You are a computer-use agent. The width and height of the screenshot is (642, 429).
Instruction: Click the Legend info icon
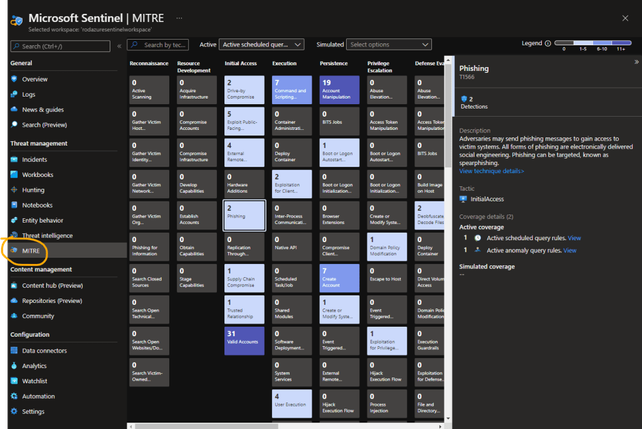[548, 43]
